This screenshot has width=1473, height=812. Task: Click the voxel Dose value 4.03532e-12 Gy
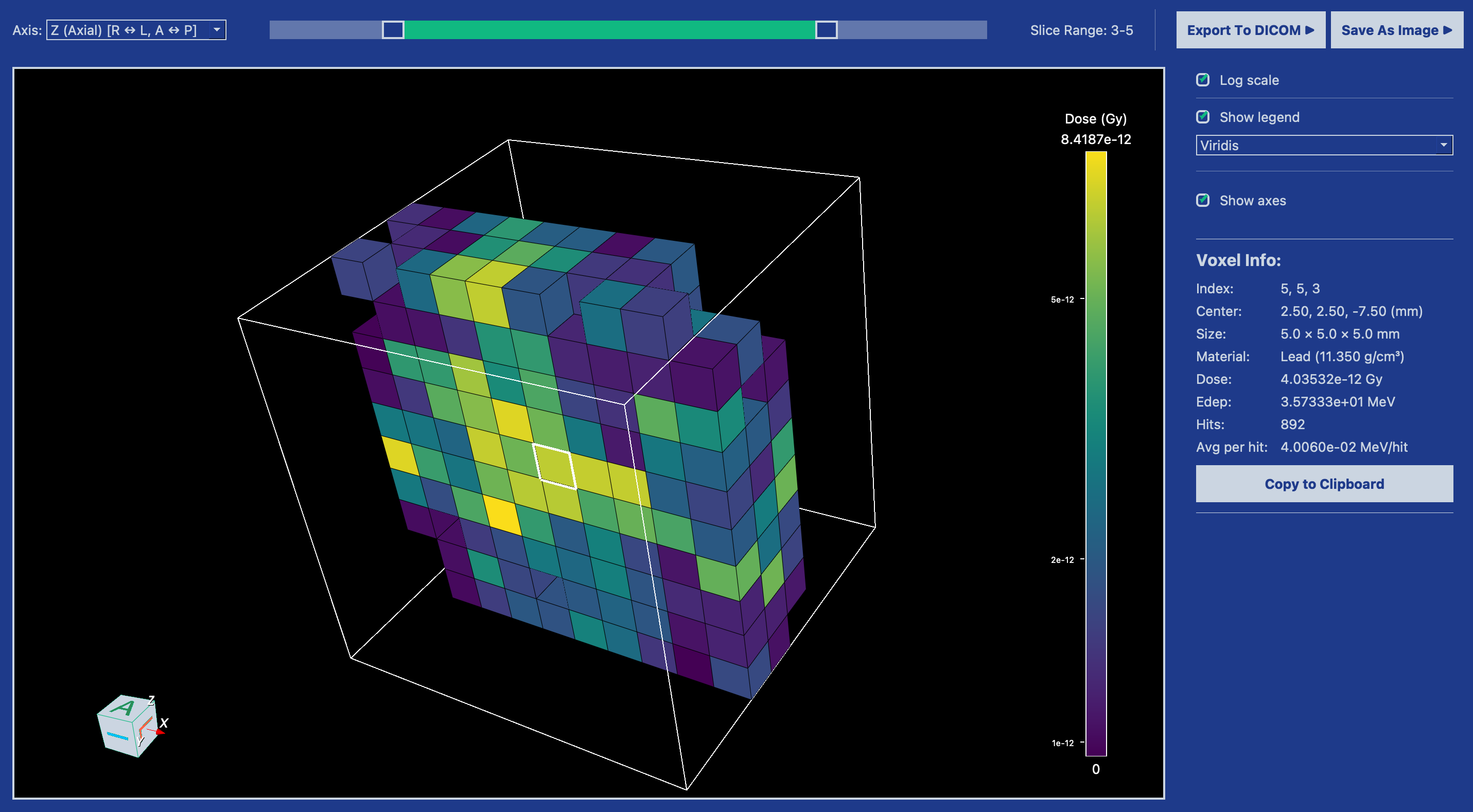pos(1331,379)
